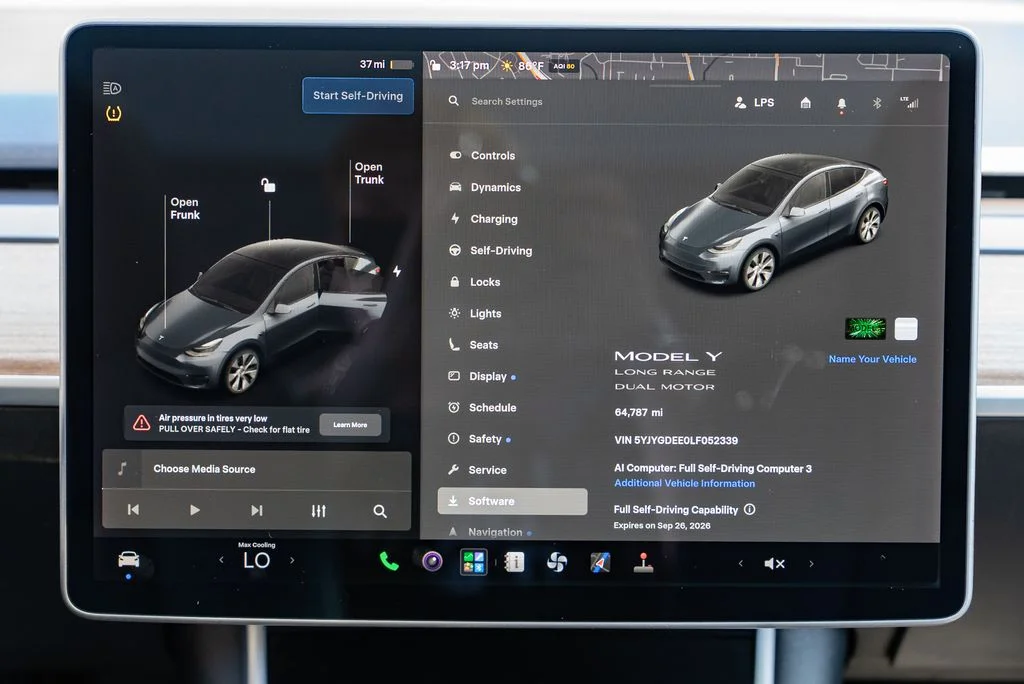1024x684 pixels.
Task: Tap the red warning triangle in alert banner
Action: tap(142, 423)
